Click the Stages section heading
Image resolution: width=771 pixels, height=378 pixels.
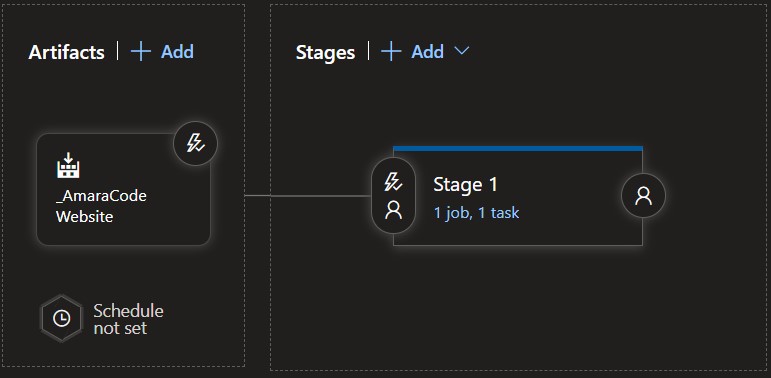(325, 52)
